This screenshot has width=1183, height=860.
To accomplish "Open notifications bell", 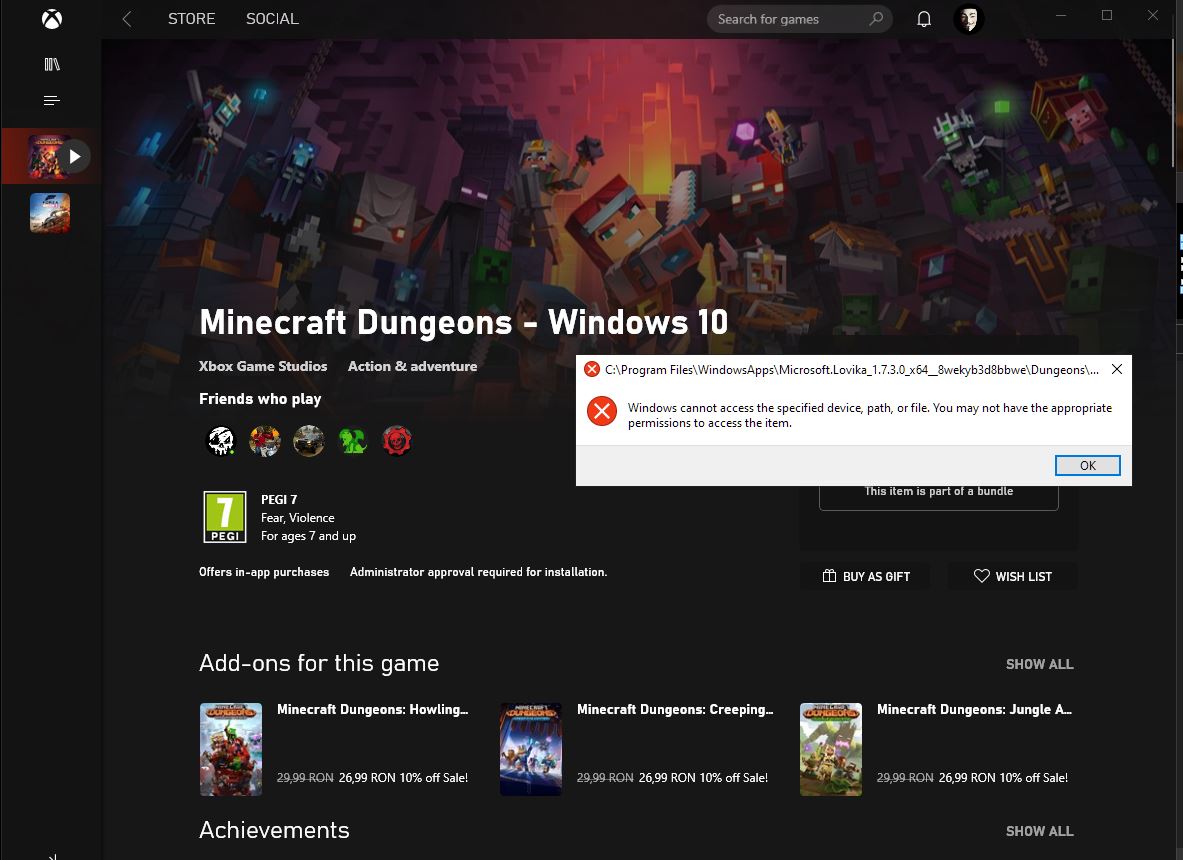I will (x=923, y=19).
